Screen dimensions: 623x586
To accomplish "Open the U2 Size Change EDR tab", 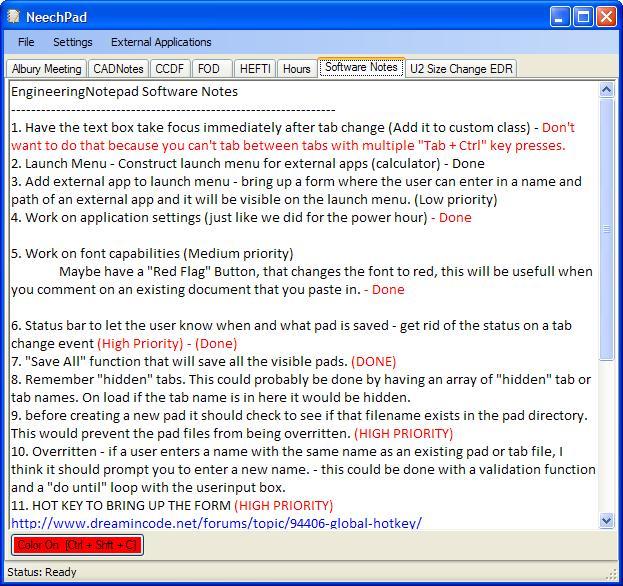I will coord(461,69).
